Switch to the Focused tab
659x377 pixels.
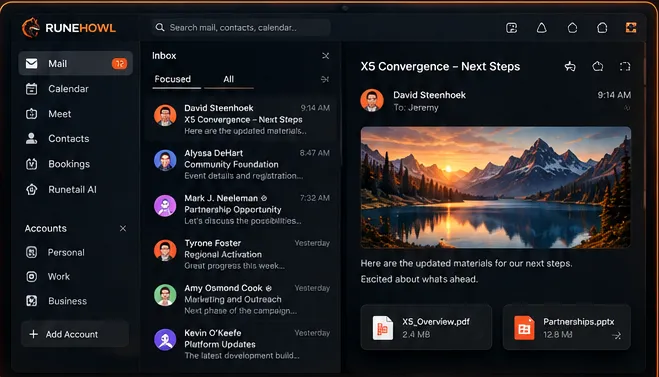click(x=173, y=79)
